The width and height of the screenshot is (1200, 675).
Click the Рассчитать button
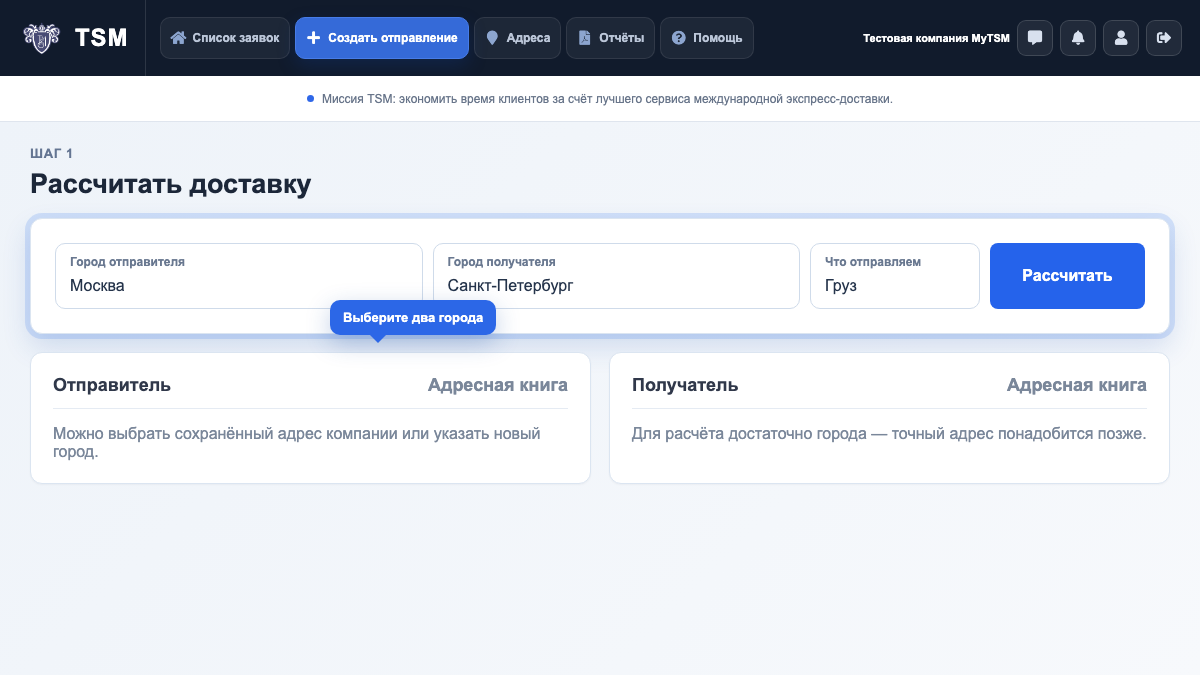tap(1067, 276)
